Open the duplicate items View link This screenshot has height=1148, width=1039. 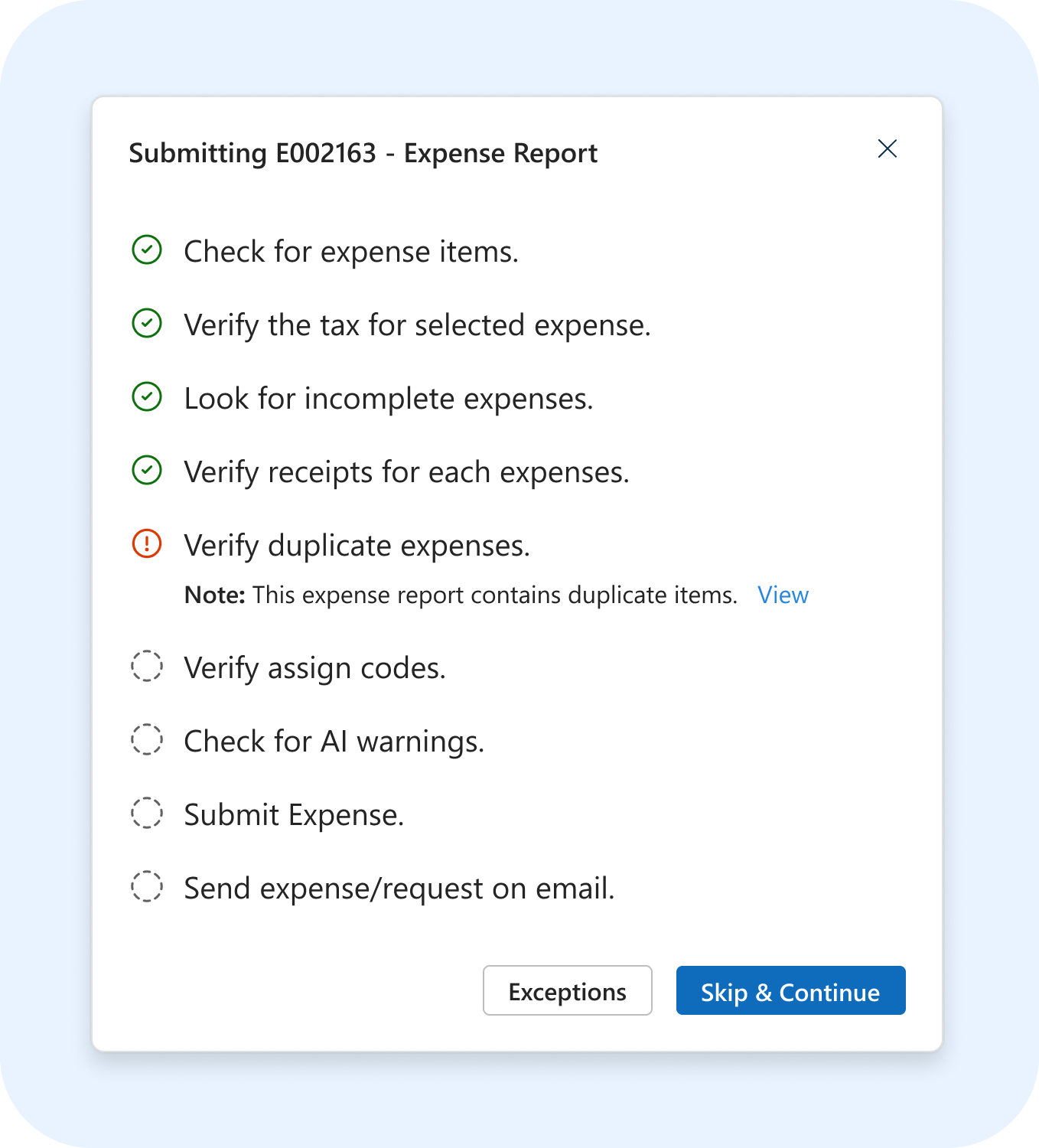783,595
